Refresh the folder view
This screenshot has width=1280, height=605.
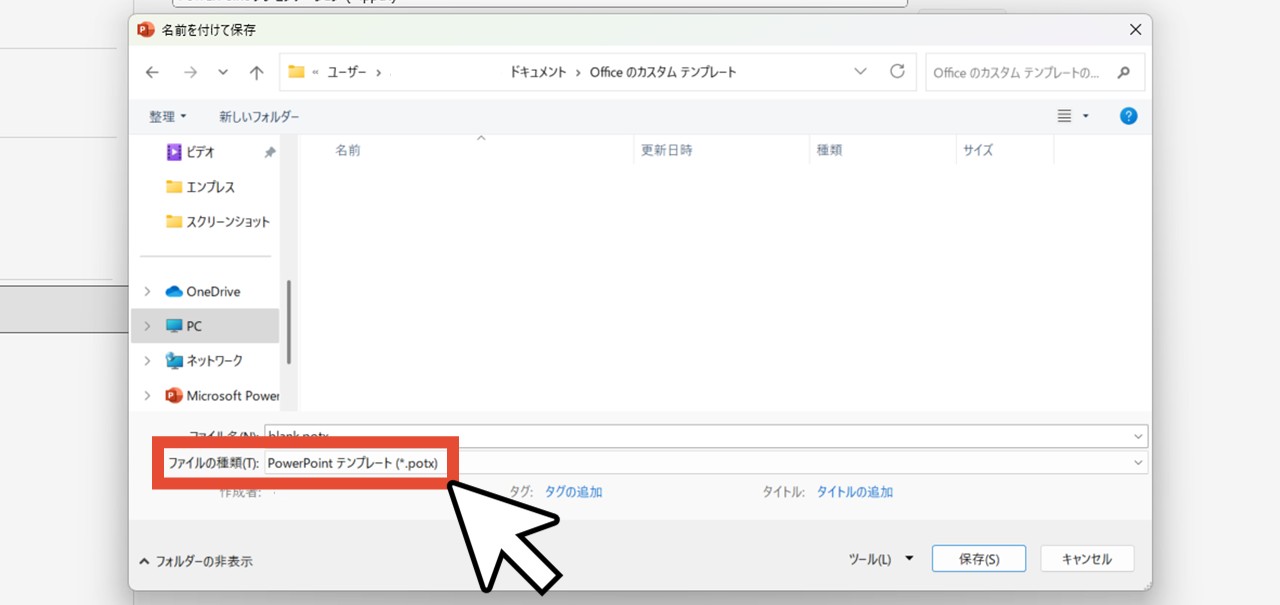coord(897,72)
